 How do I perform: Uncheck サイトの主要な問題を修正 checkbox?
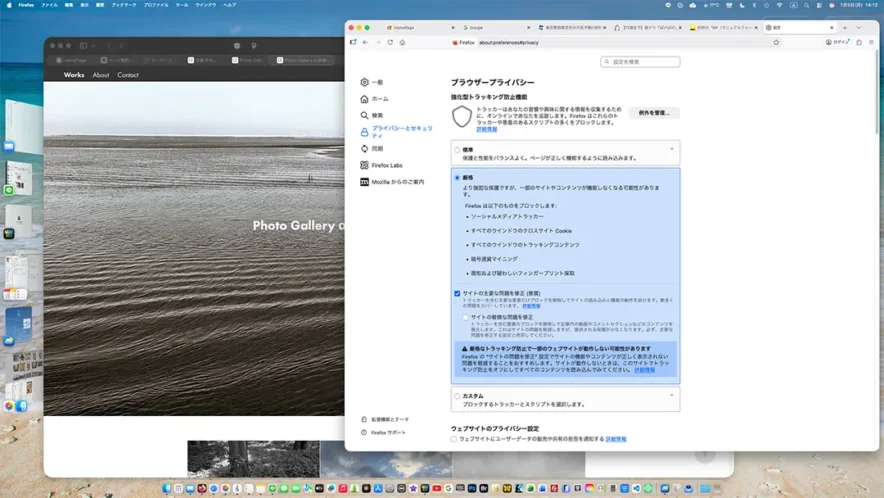(x=457, y=293)
